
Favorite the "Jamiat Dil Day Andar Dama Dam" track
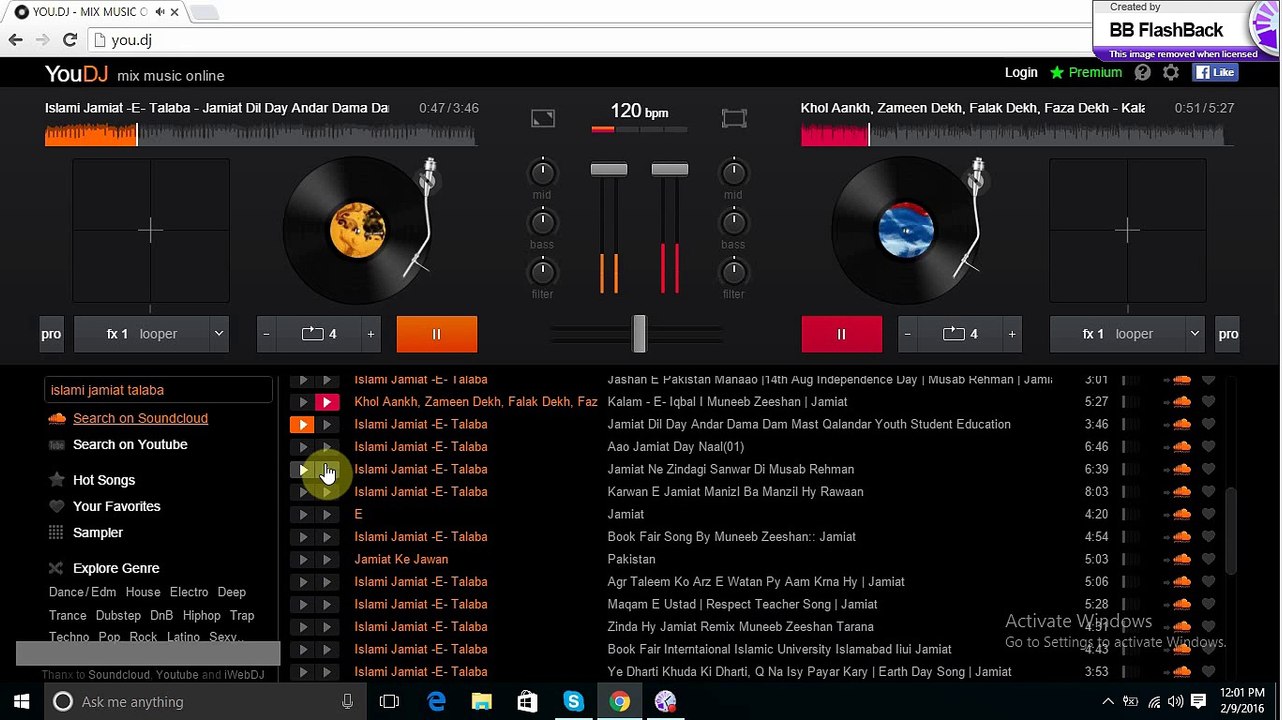tap(1208, 424)
